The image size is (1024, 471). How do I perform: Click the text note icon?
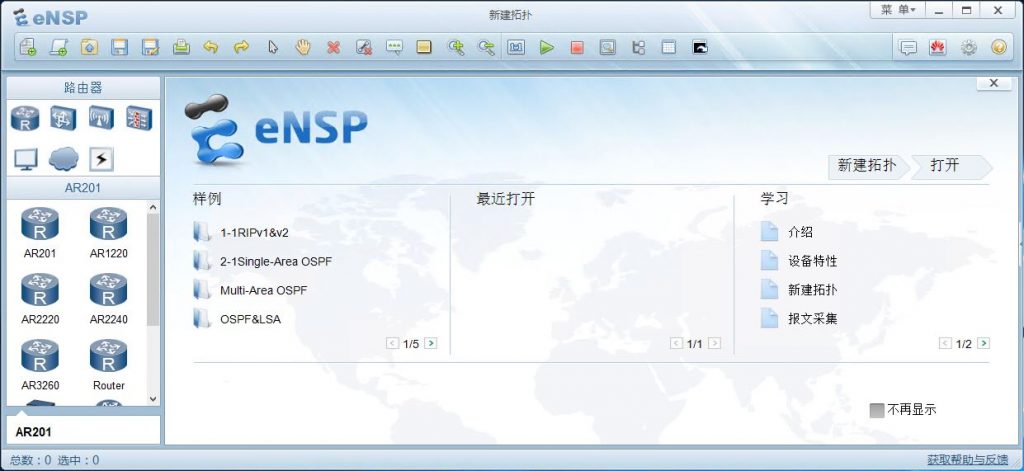(x=394, y=47)
